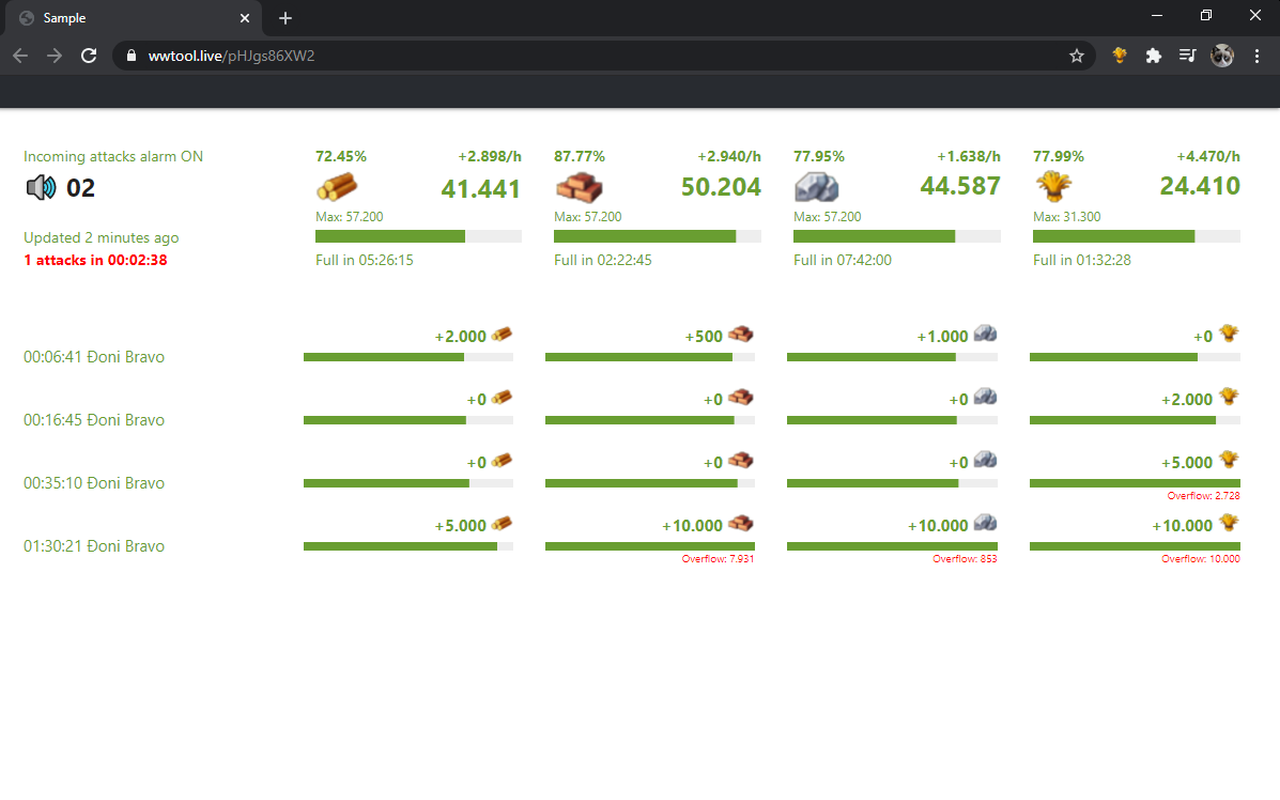Click crop amount 24.410
Viewport: 1280px width, 800px height.
pyautogui.click(x=1200, y=186)
